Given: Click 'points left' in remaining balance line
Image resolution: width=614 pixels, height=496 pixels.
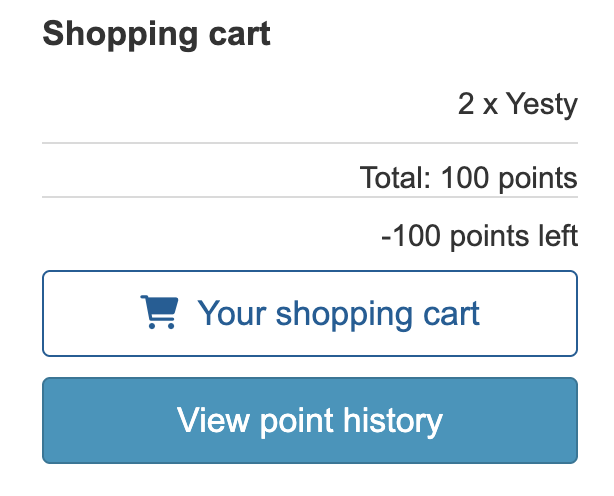Looking at the screenshot, I should [x=511, y=236].
